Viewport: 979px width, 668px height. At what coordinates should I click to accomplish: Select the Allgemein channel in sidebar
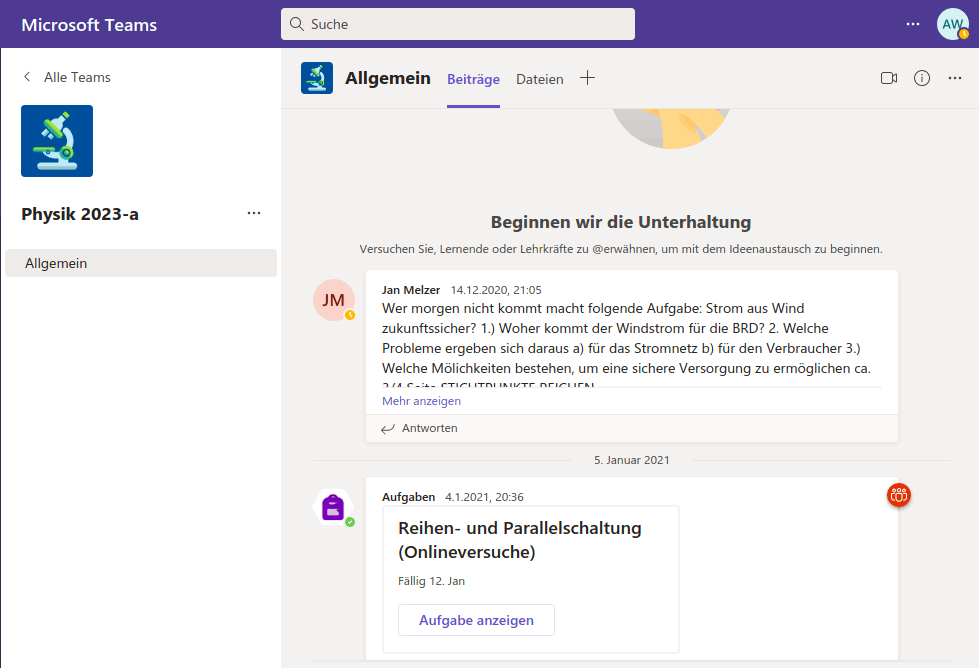(141, 263)
